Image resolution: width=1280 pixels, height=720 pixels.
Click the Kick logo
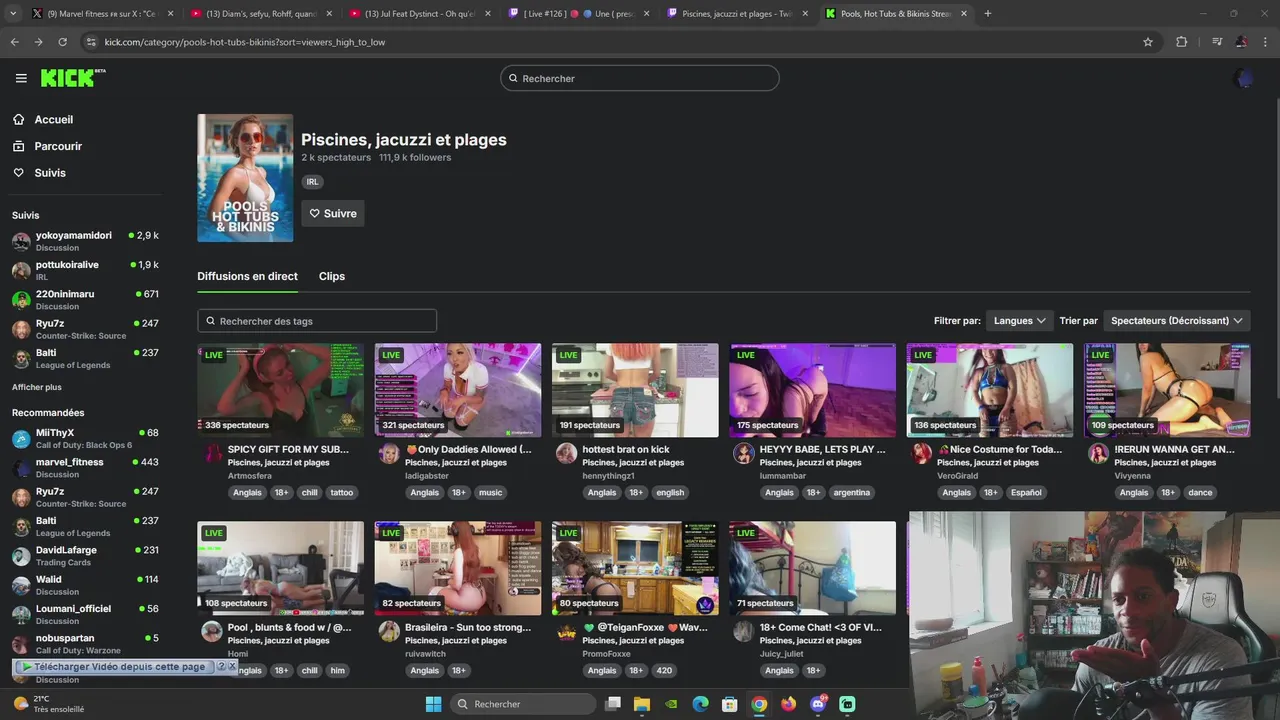72,78
